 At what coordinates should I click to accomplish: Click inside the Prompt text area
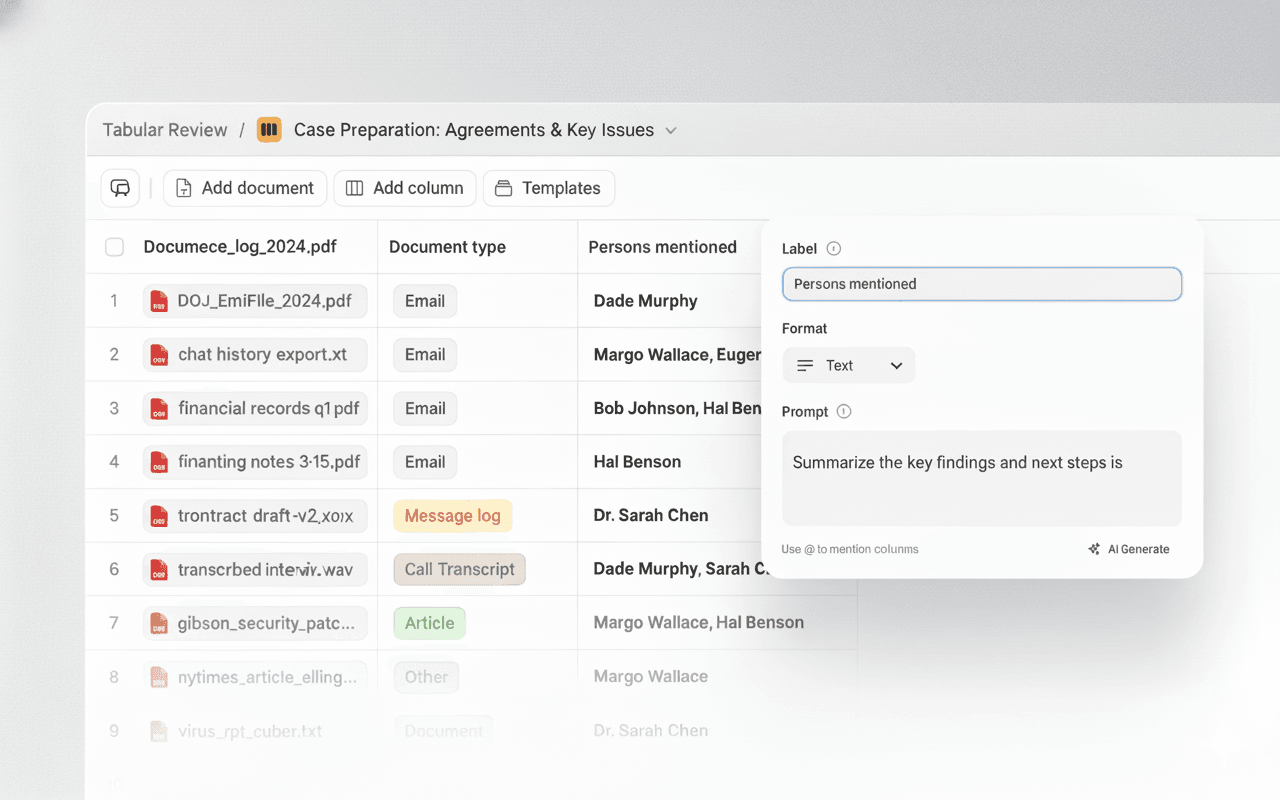(980, 478)
